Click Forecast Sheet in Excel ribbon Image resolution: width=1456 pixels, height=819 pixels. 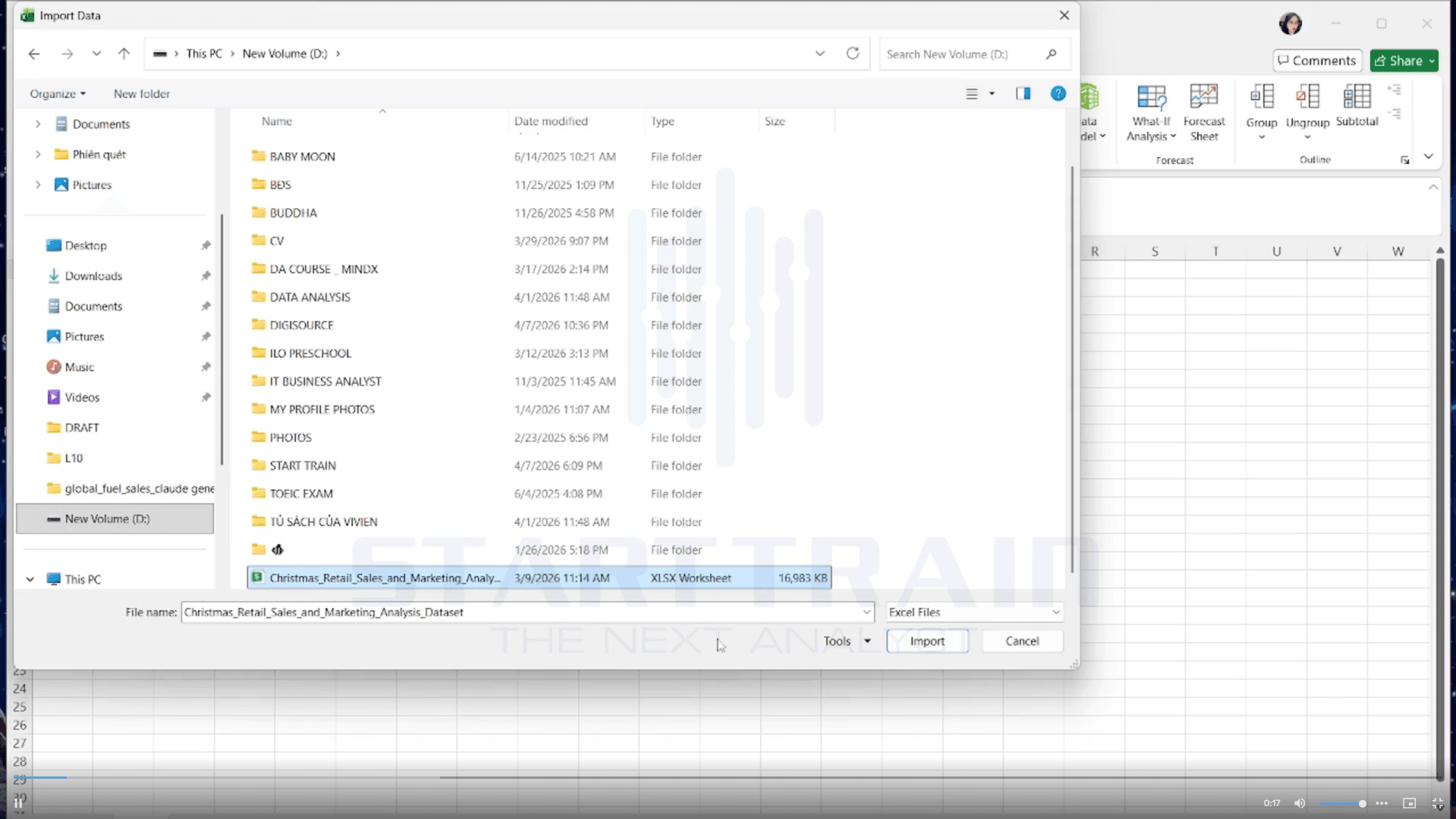tap(1204, 113)
